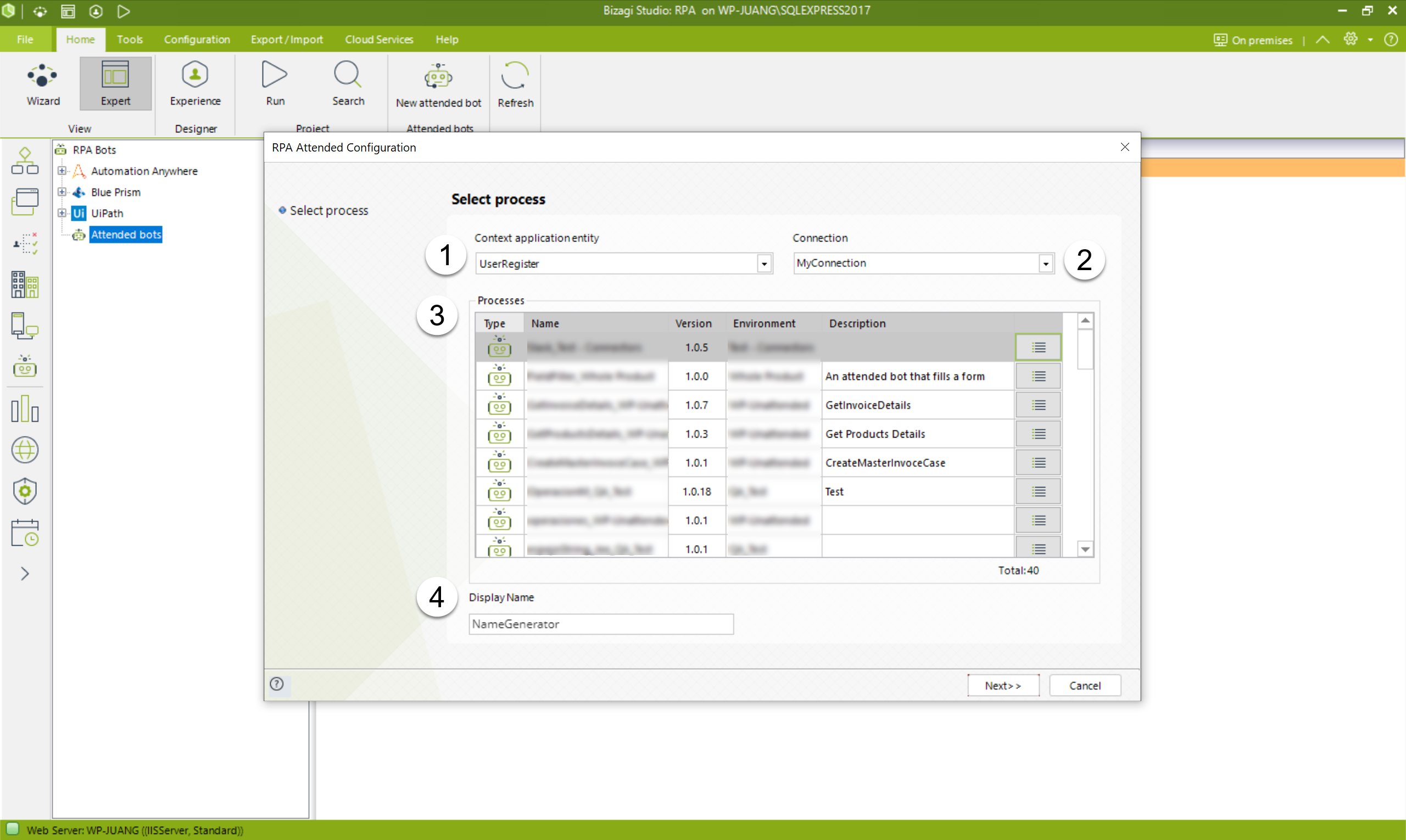Image resolution: width=1406 pixels, height=840 pixels.
Task: Sort processes by Version column header
Action: [696, 323]
